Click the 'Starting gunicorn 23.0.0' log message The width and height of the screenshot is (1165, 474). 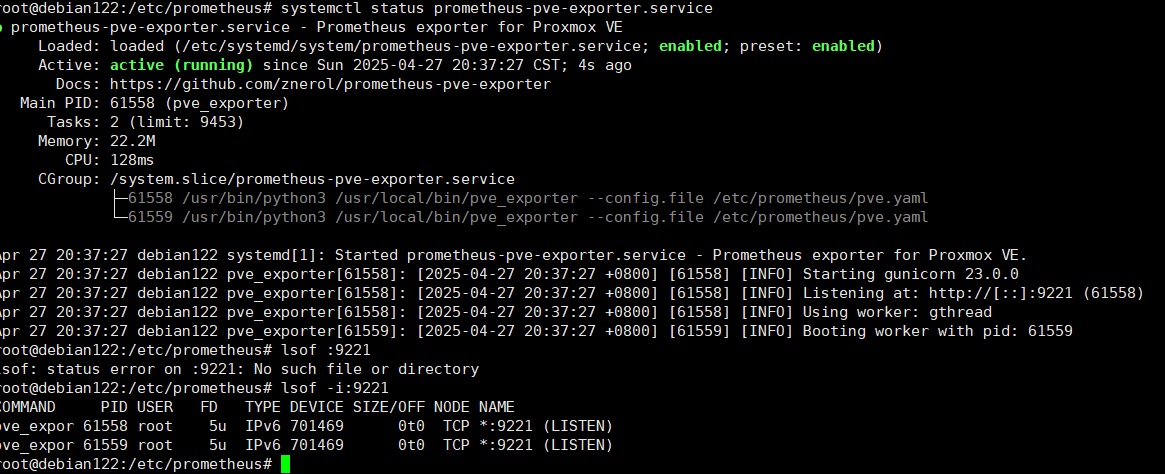click(x=910, y=274)
